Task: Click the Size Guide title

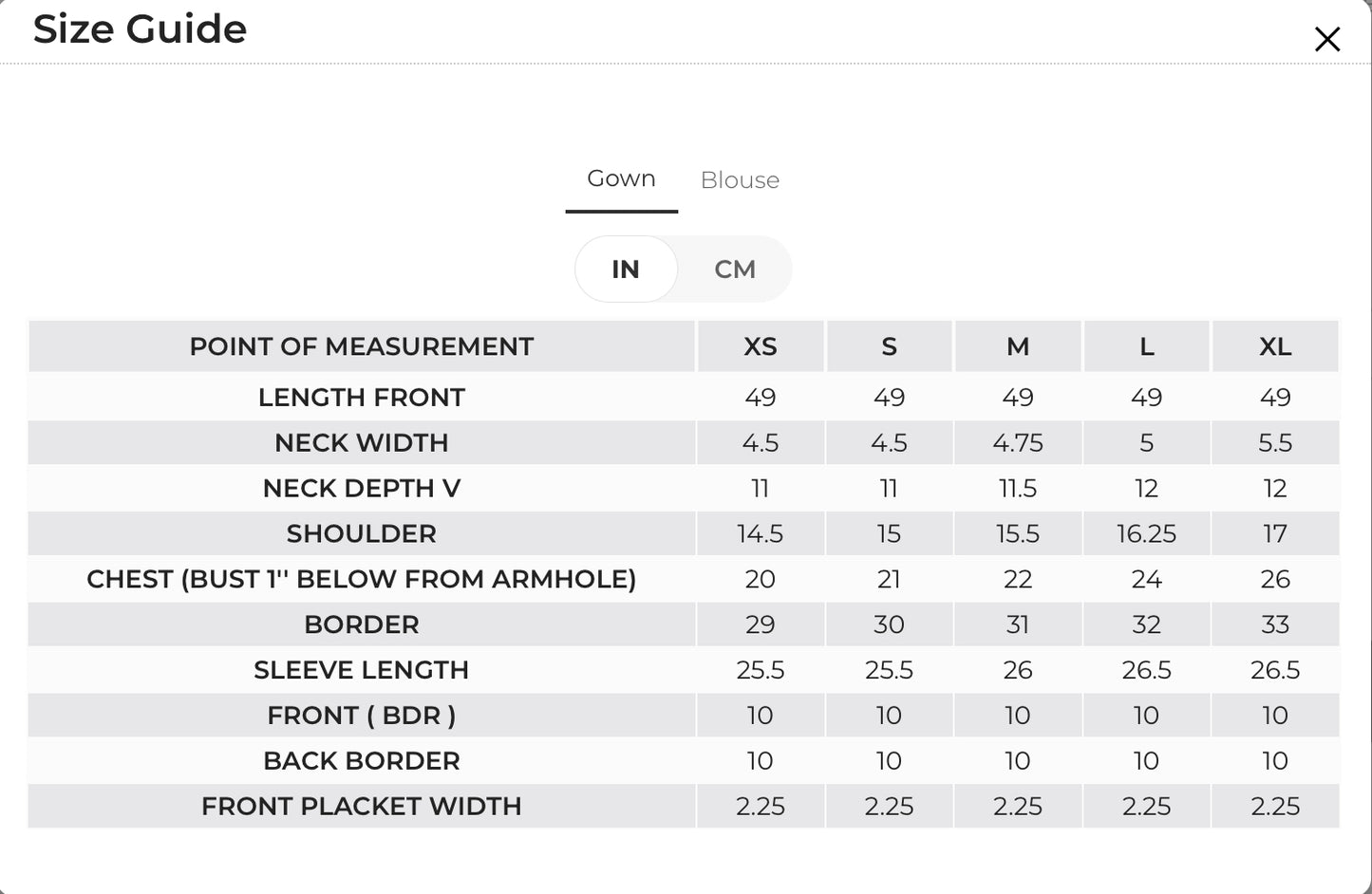Action: (x=141, y=29)
